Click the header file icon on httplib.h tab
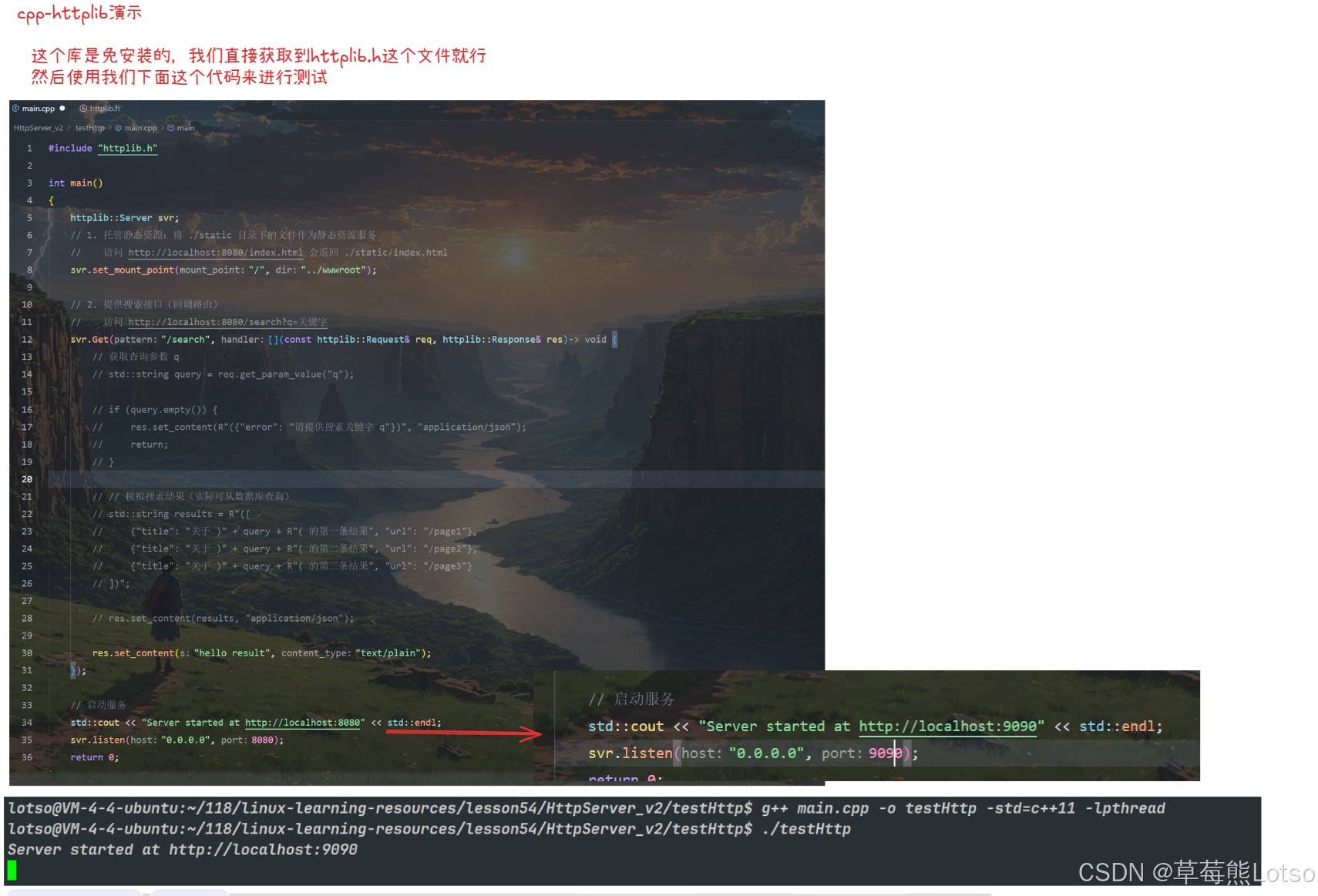 83,109
